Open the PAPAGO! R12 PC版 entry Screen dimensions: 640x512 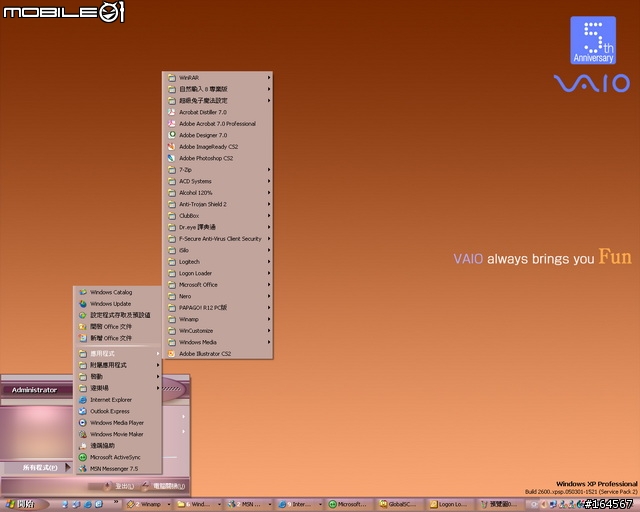[x=218, y=307]
